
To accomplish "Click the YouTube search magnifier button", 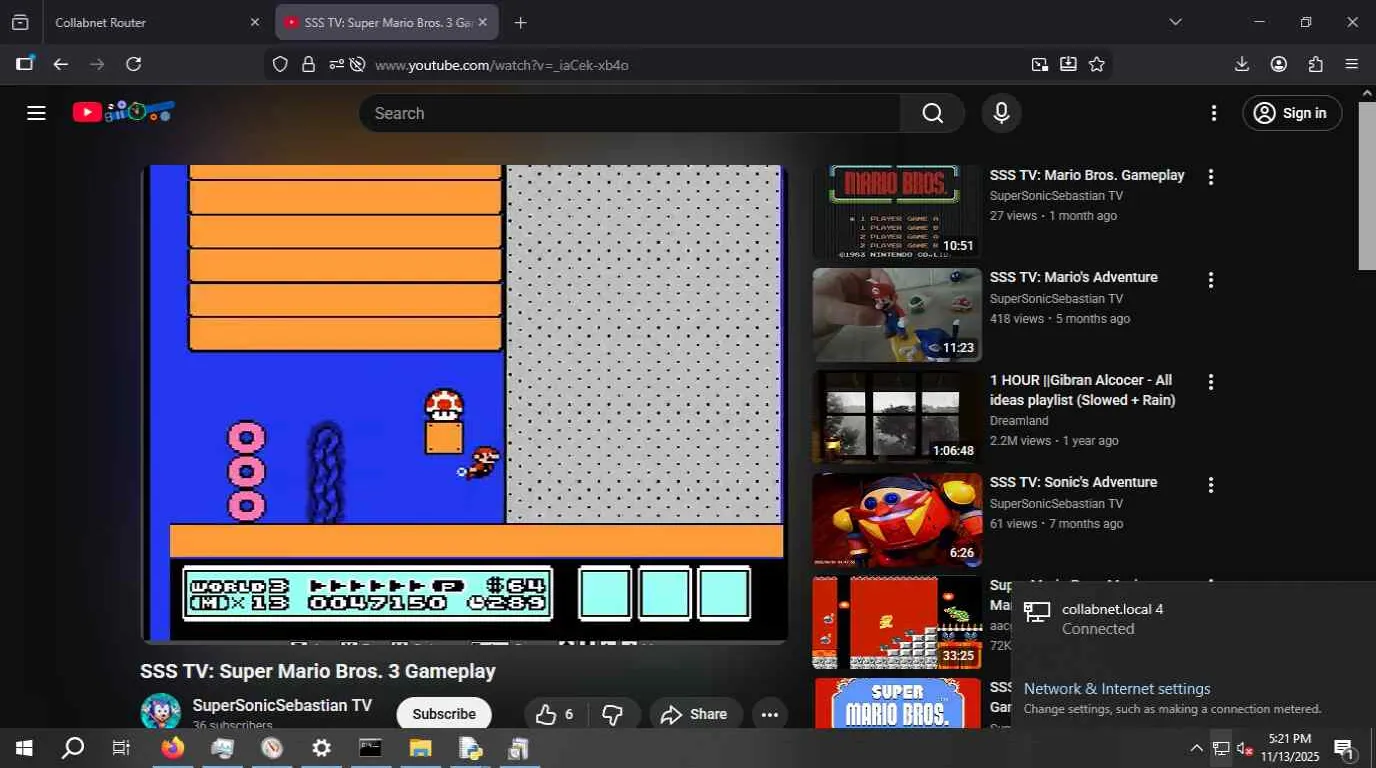I will pyautogui.click(x=932, y=113).
